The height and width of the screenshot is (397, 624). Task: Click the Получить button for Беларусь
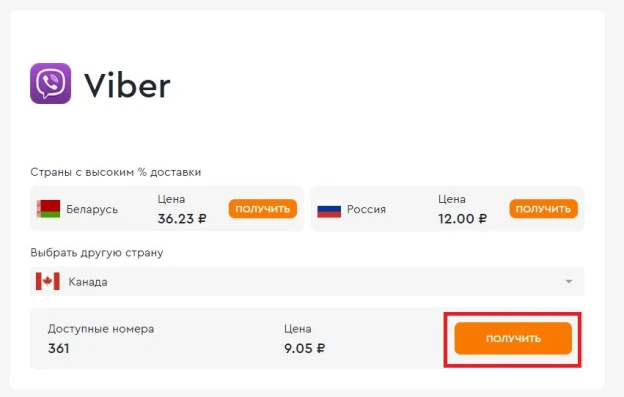pos(263,209)
